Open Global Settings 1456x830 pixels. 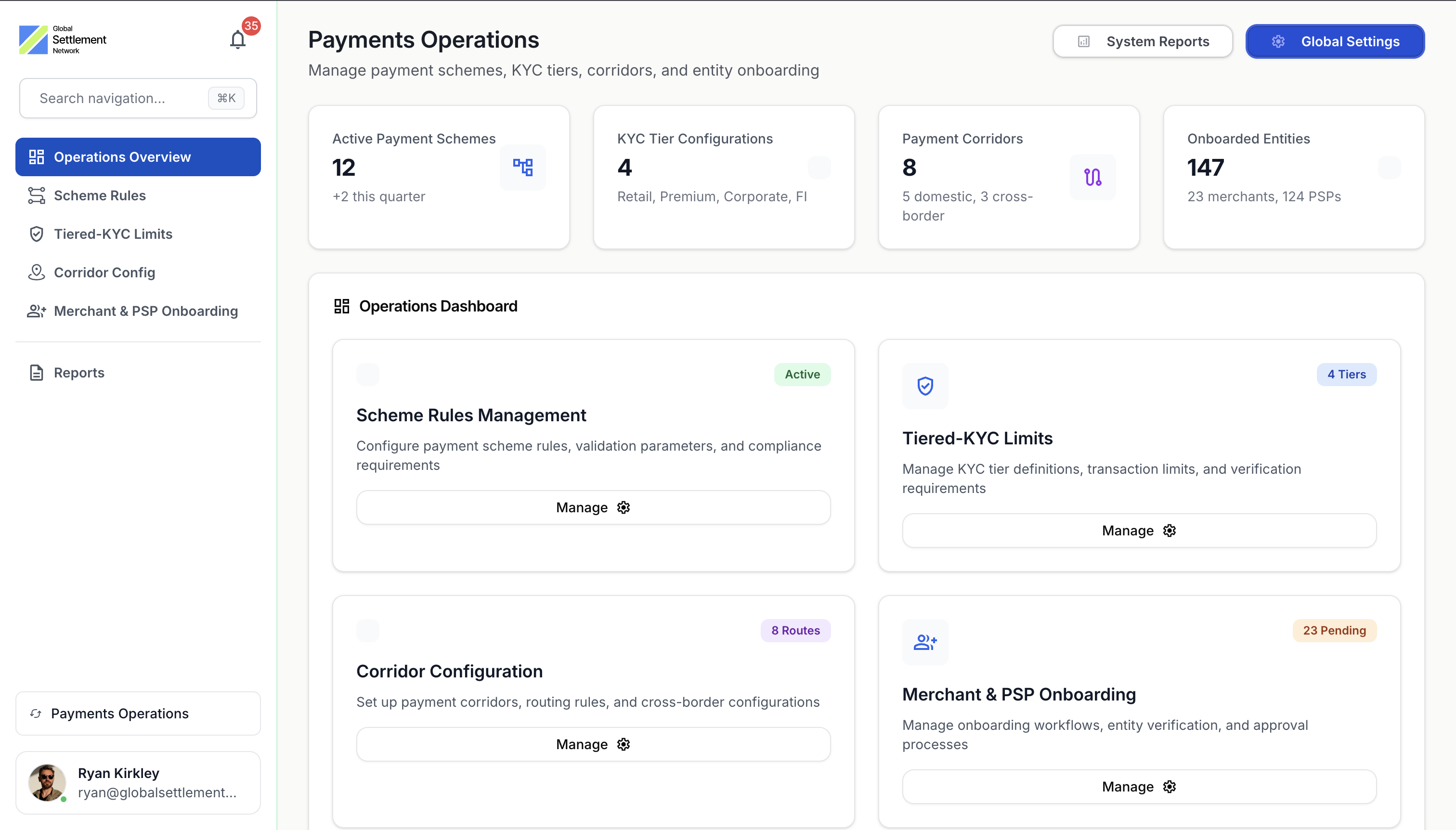(x=1335, y=41)
